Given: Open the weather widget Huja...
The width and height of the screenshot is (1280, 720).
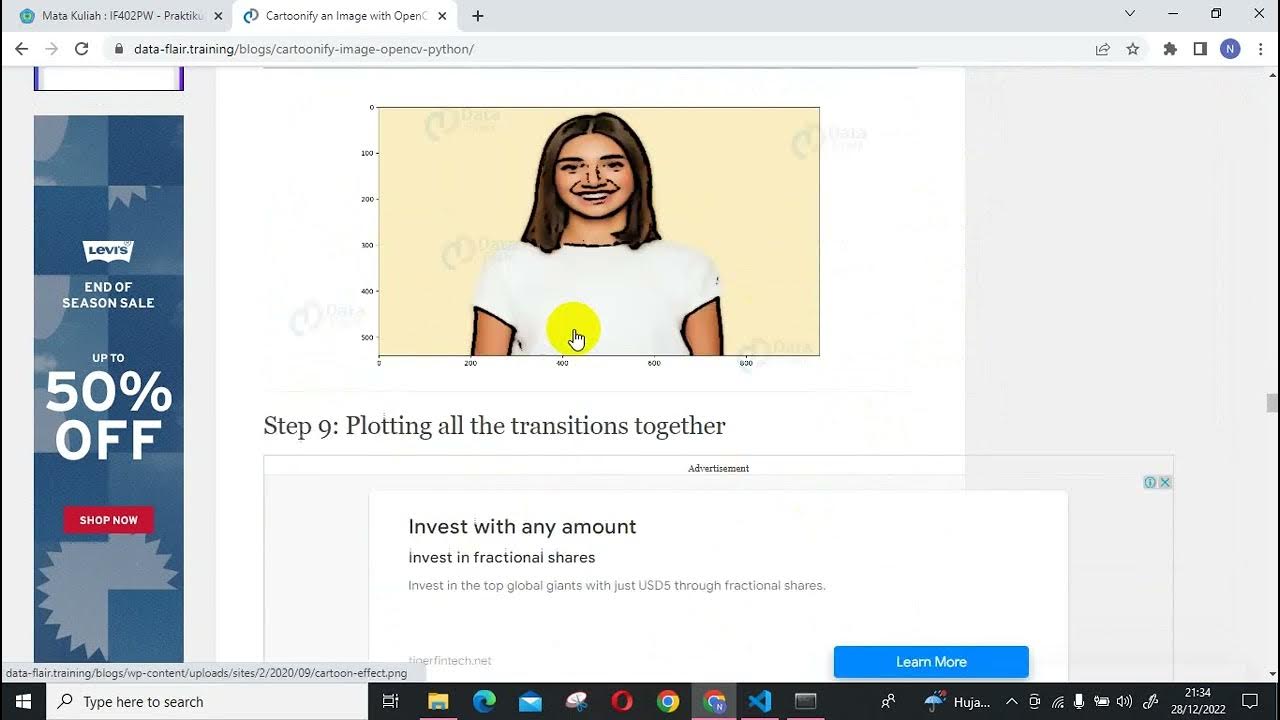Looking at the screenshot, I should tap(957, 701).
